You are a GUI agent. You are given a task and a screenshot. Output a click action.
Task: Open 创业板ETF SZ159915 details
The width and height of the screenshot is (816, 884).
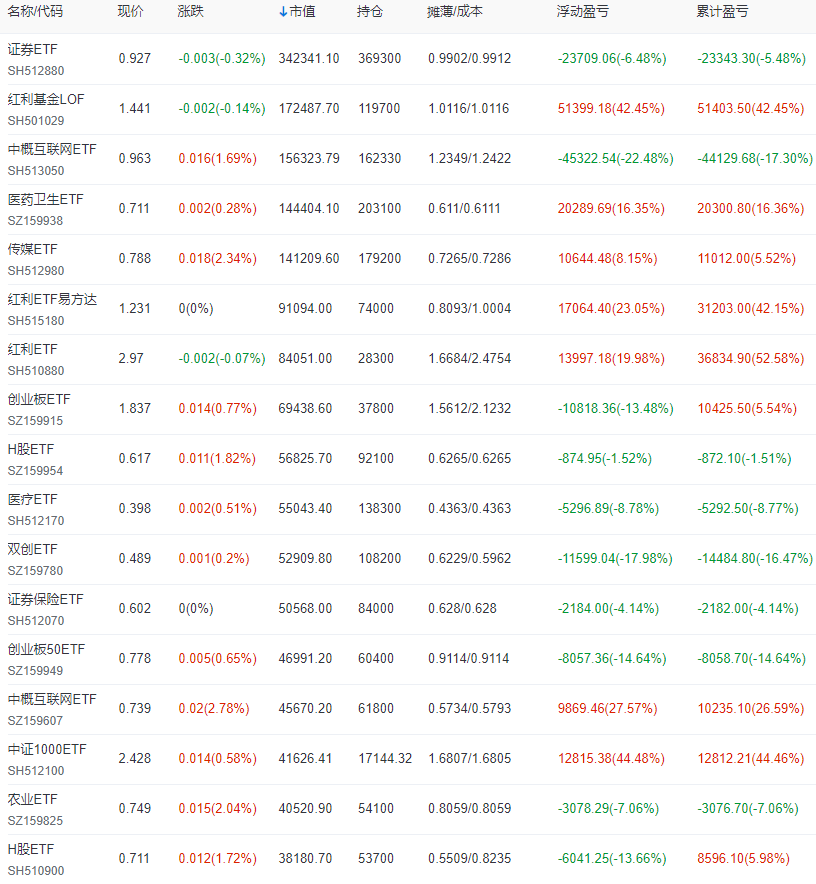click(x=40, y=399)
